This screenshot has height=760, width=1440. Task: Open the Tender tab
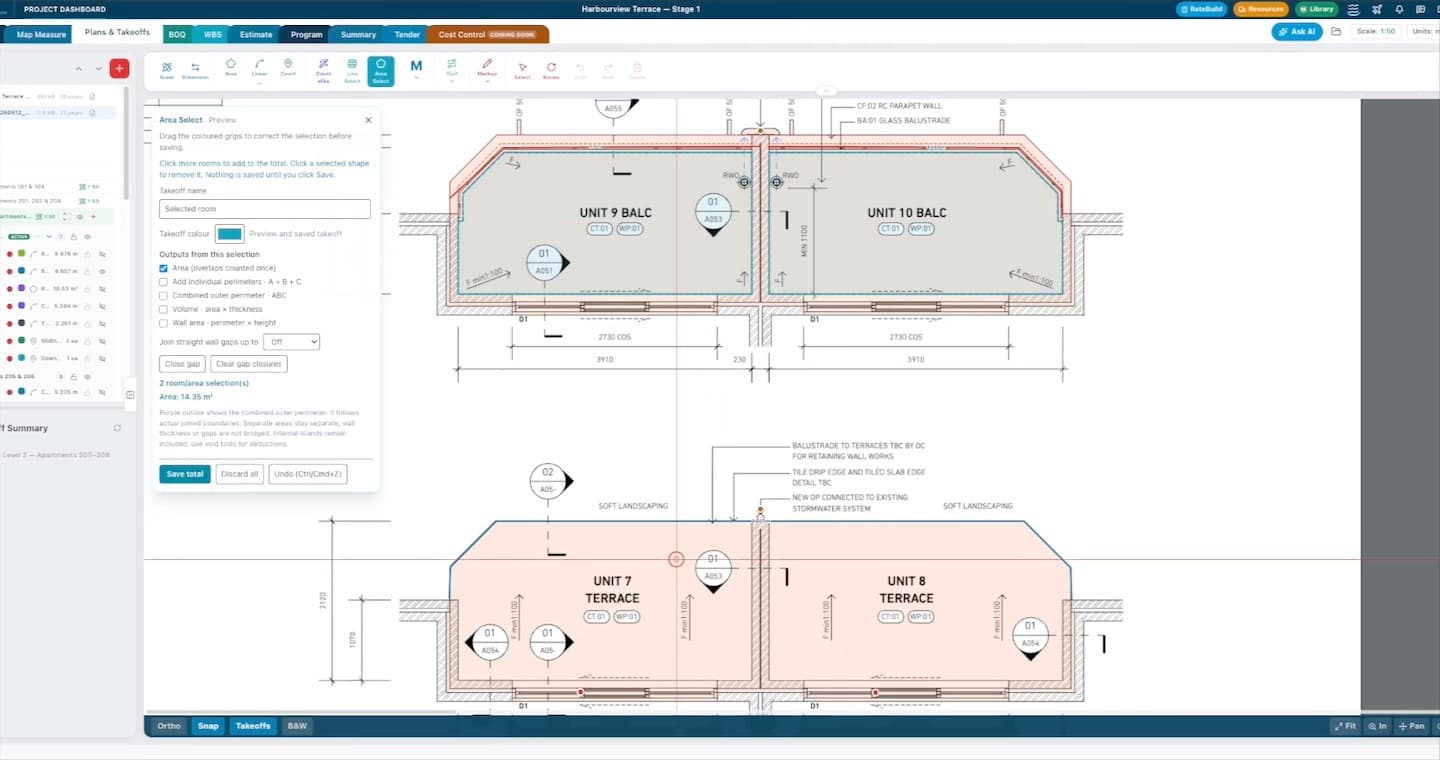coord(407,34)
